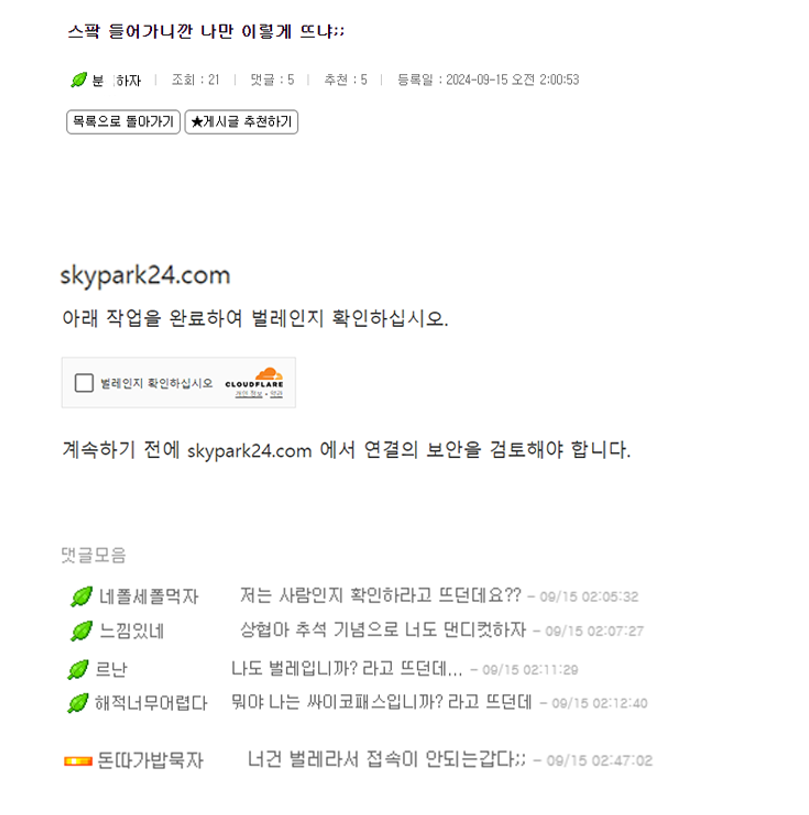The image size is (809, 815).
Task: Open commenter 해적너무어렵다's nickname
Action: tap(151, 703)
